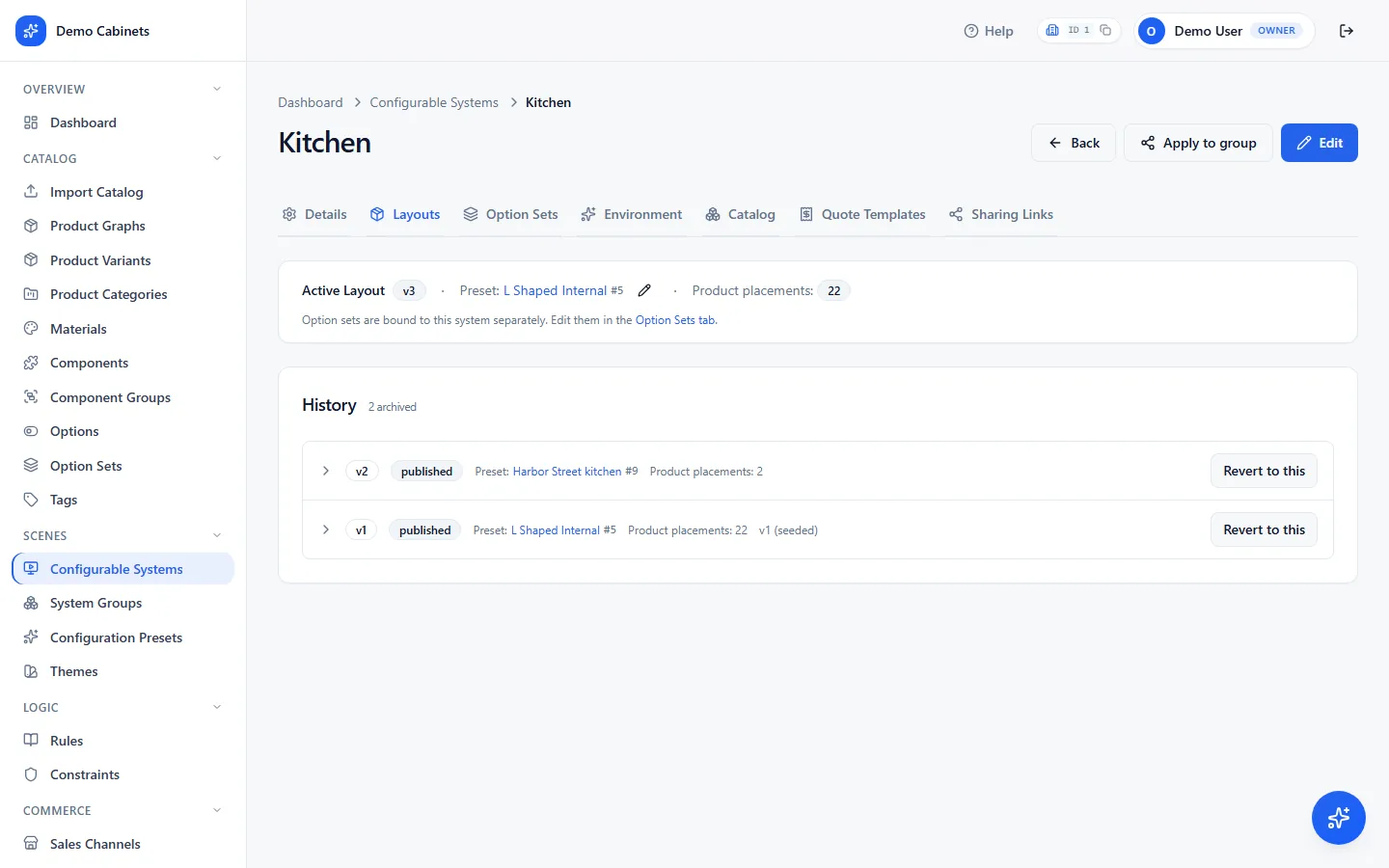
Task: Edit the active layout preset with the pencil icon
Action: click(x=644, y=290)
